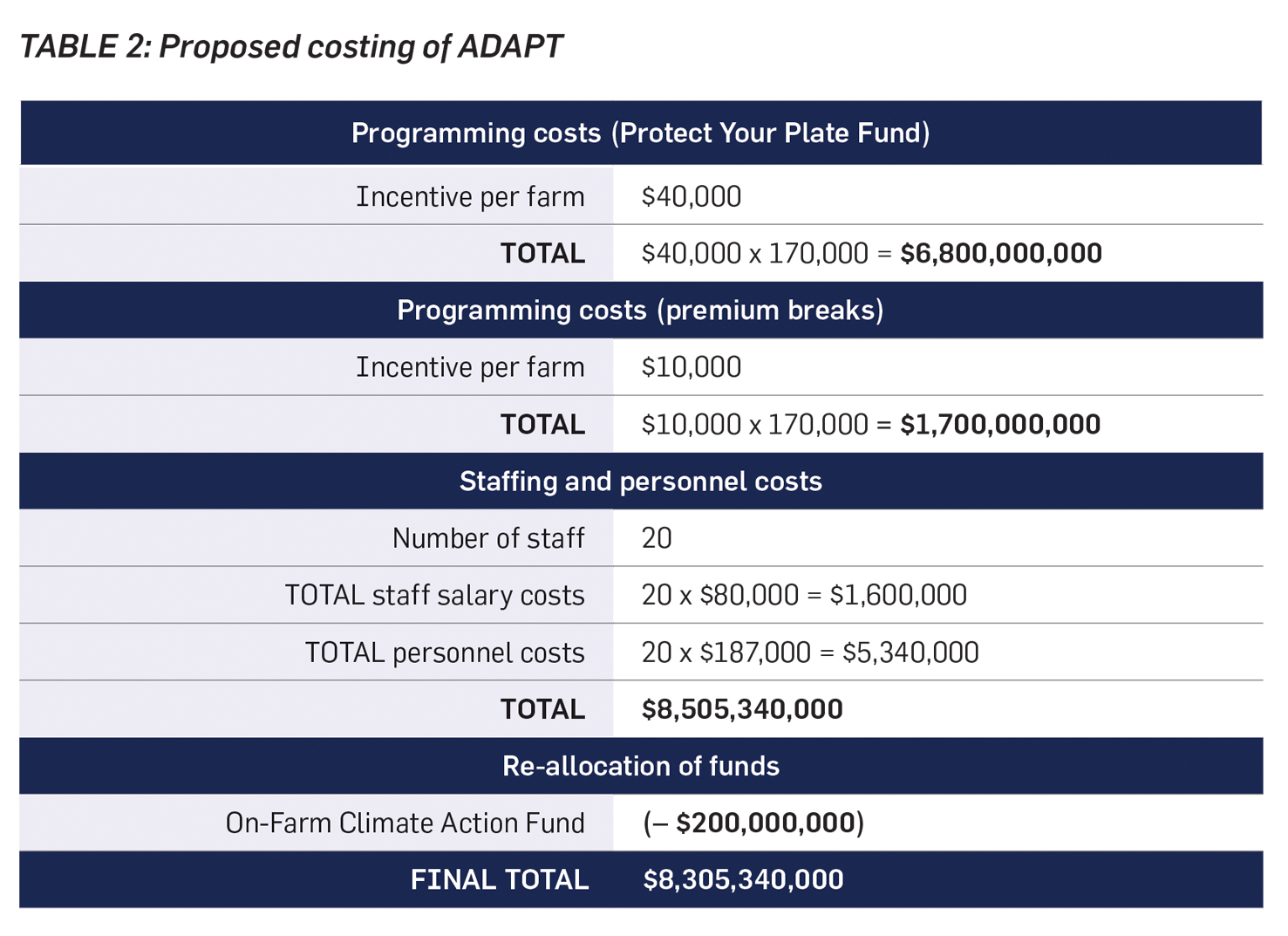The image size is (1288, 936).
Task: Select the Protect Your Plate Fund header
Action: [x=640, y=133]
